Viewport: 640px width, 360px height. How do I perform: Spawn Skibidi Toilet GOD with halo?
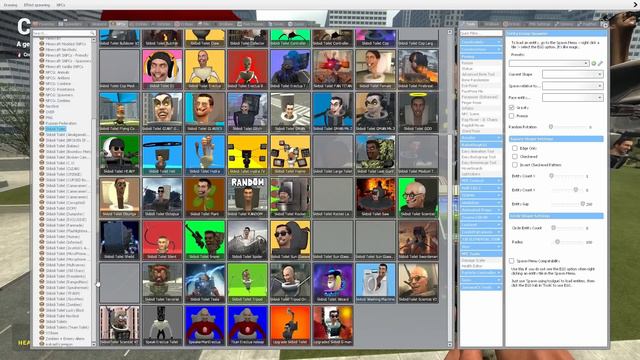pos(418,112)
